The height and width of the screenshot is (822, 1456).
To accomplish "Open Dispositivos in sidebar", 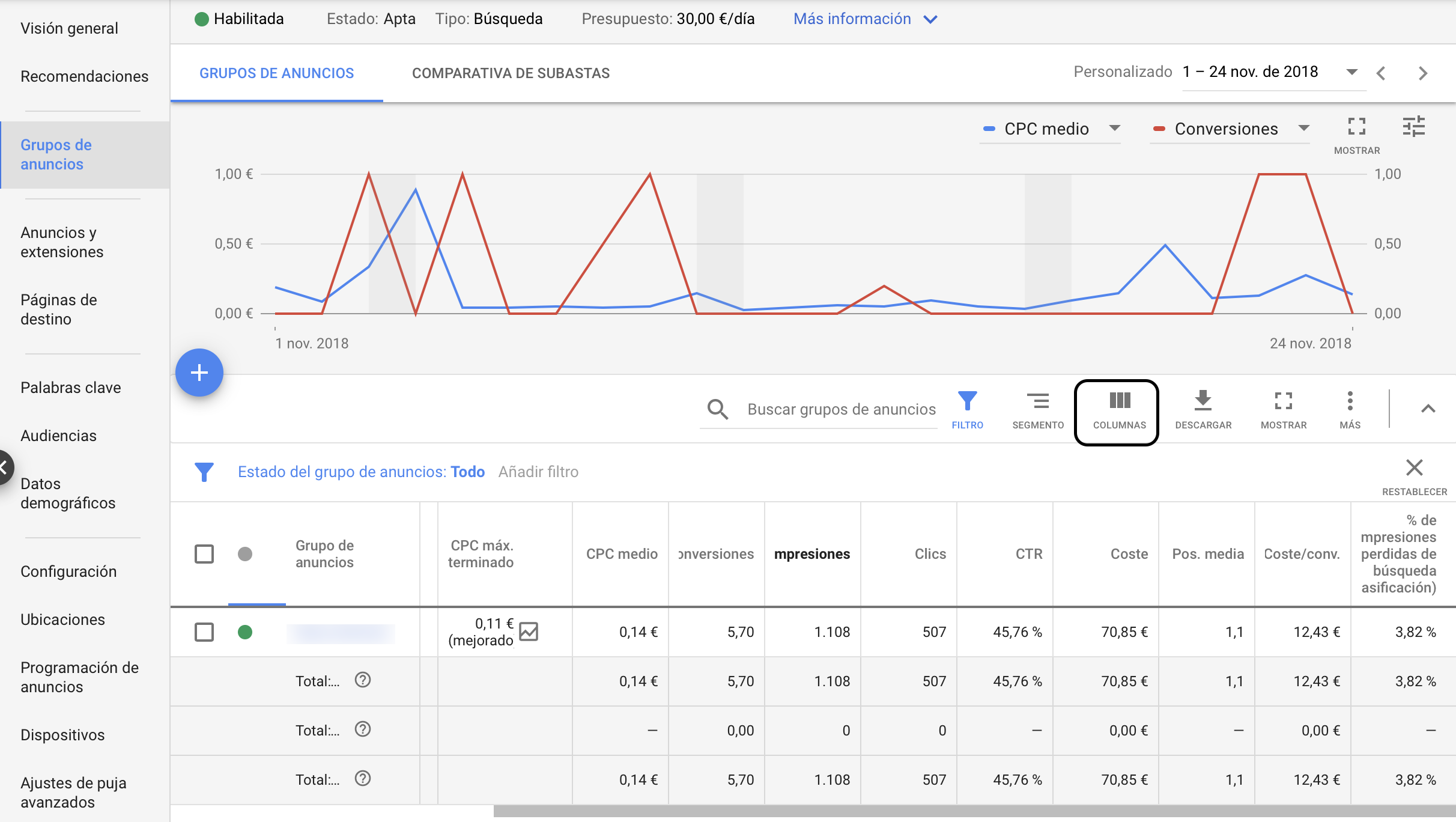I will click(x=62, y=735).
